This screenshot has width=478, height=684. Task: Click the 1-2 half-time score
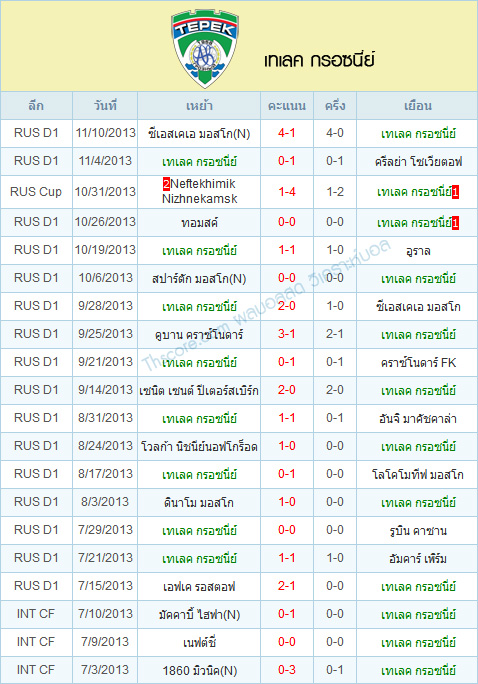click(335, 192)
